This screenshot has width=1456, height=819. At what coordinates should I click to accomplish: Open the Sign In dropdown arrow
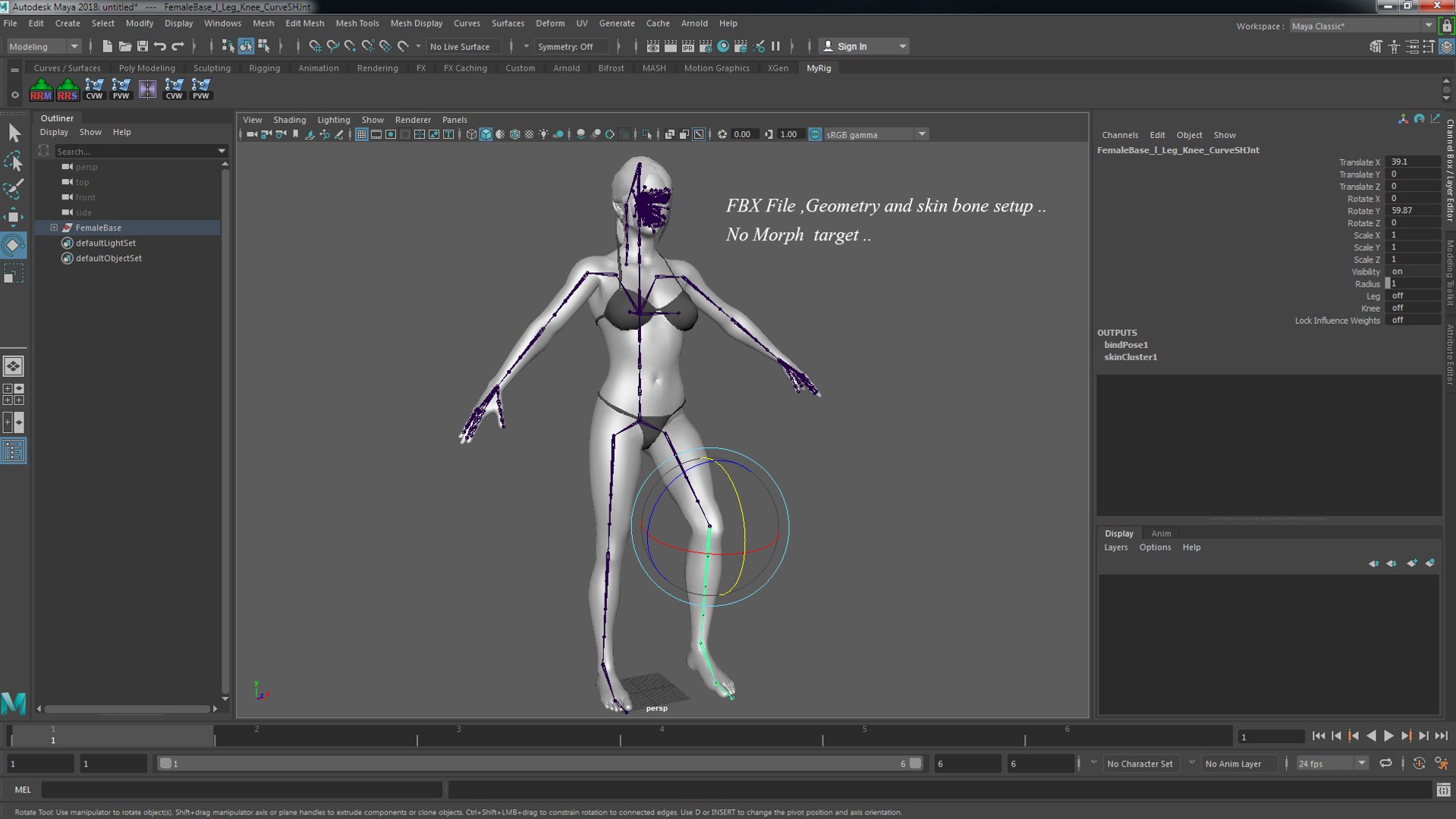902,46
